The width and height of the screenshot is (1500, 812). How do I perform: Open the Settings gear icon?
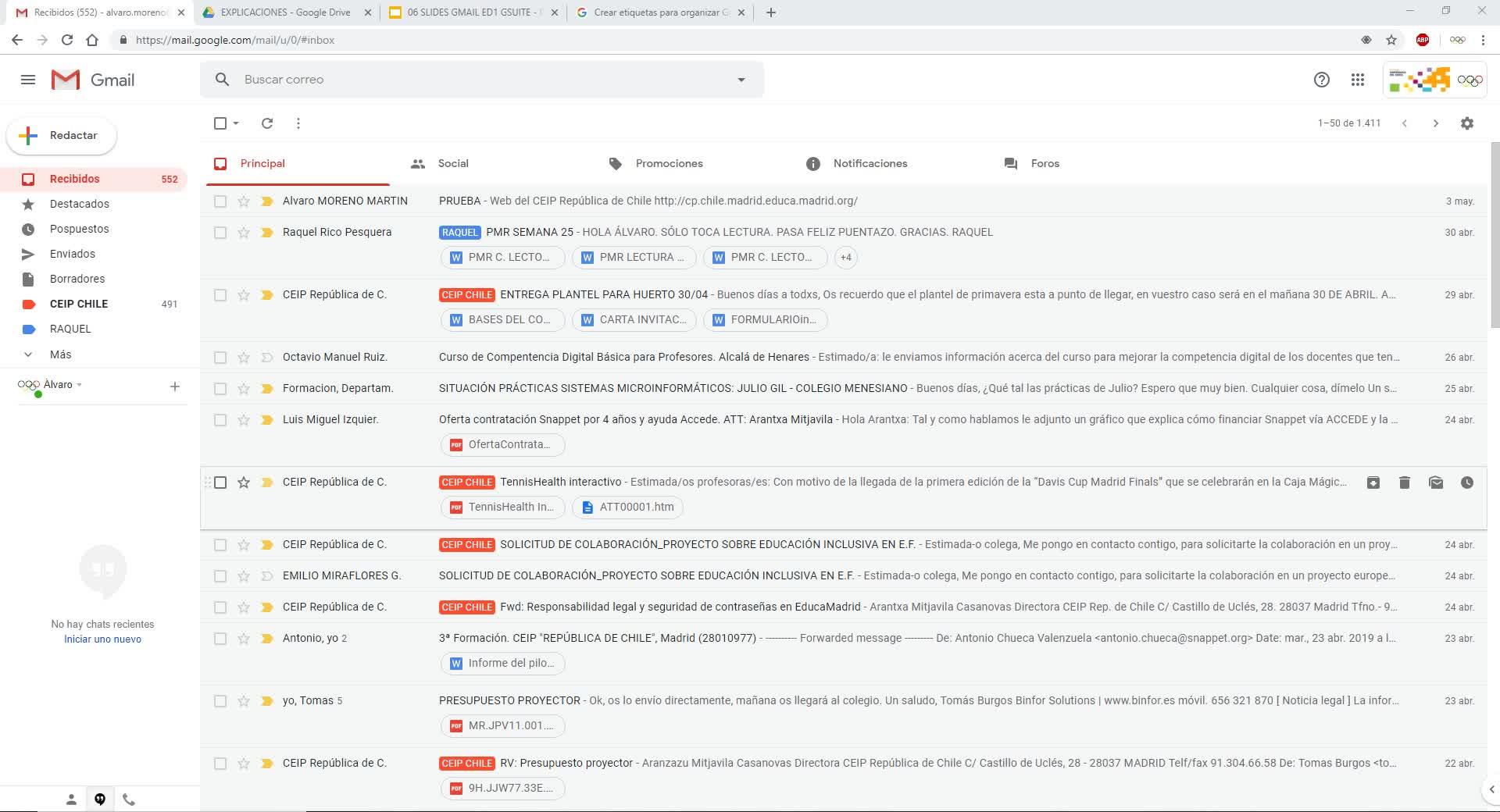tap(1467, 123)
